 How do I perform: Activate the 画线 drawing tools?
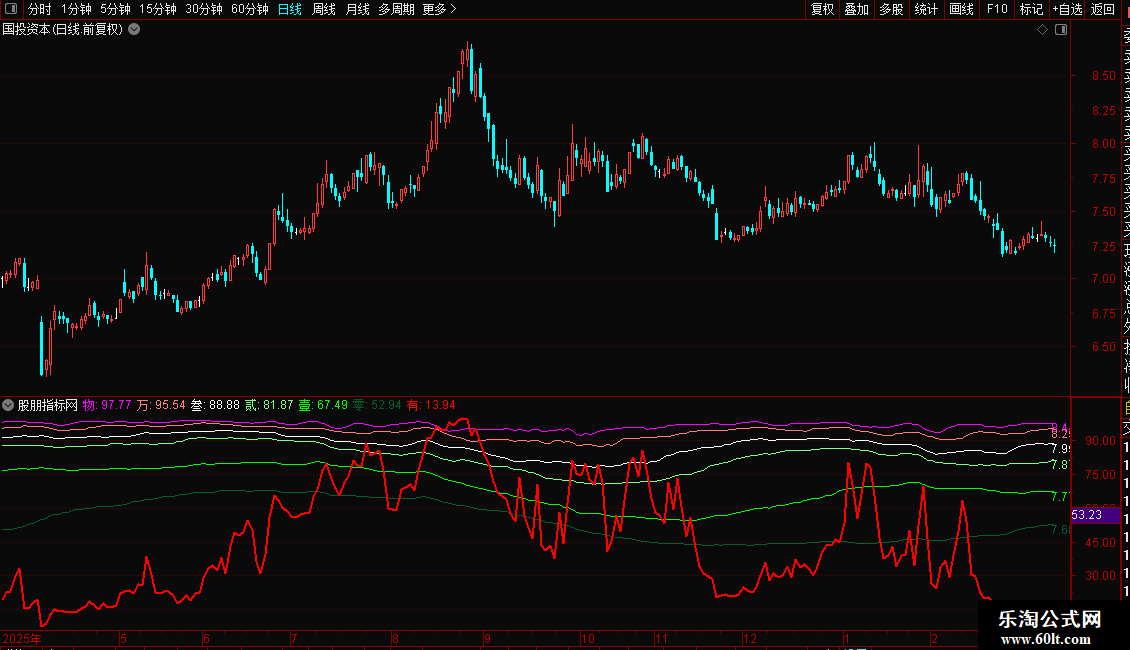click(961, 9)
